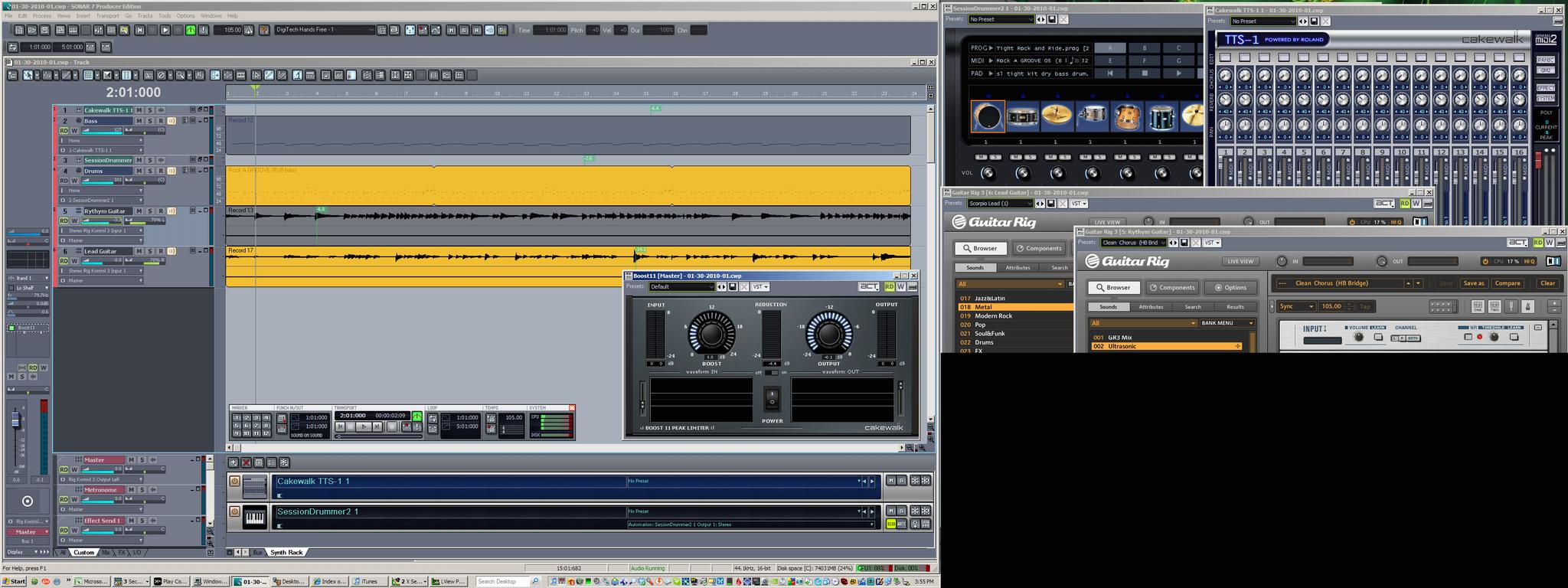Open the piano roll view icon
This screenshot has height=588, width=1568.
[x=73, y=30]
